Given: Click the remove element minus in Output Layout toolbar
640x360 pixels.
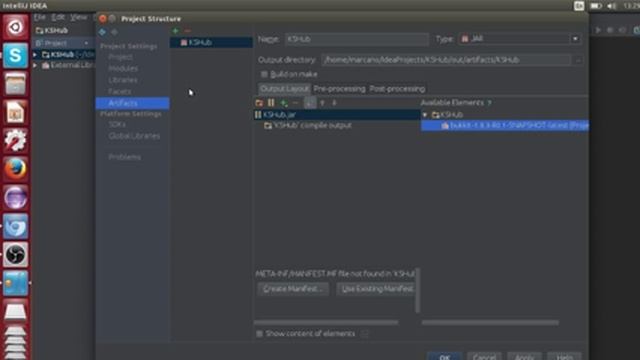Looking at the screenshot, I should [296, 103].
